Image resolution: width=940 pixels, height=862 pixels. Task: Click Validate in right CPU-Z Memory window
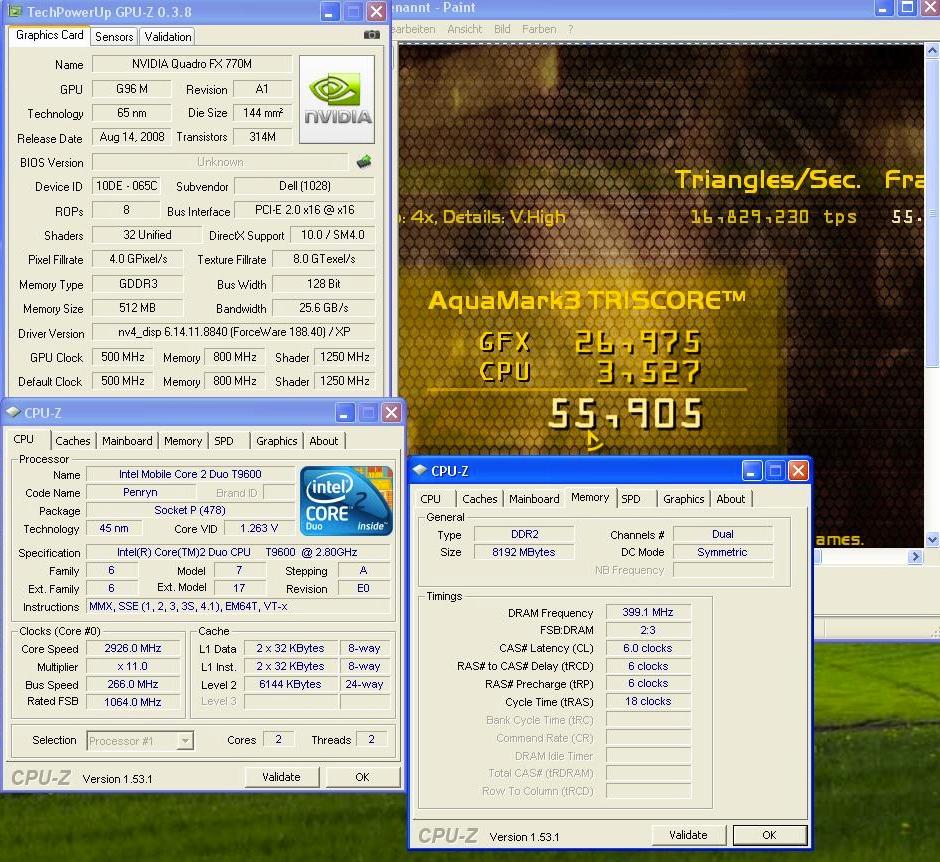pyautogui.click(x=688, y=835)
